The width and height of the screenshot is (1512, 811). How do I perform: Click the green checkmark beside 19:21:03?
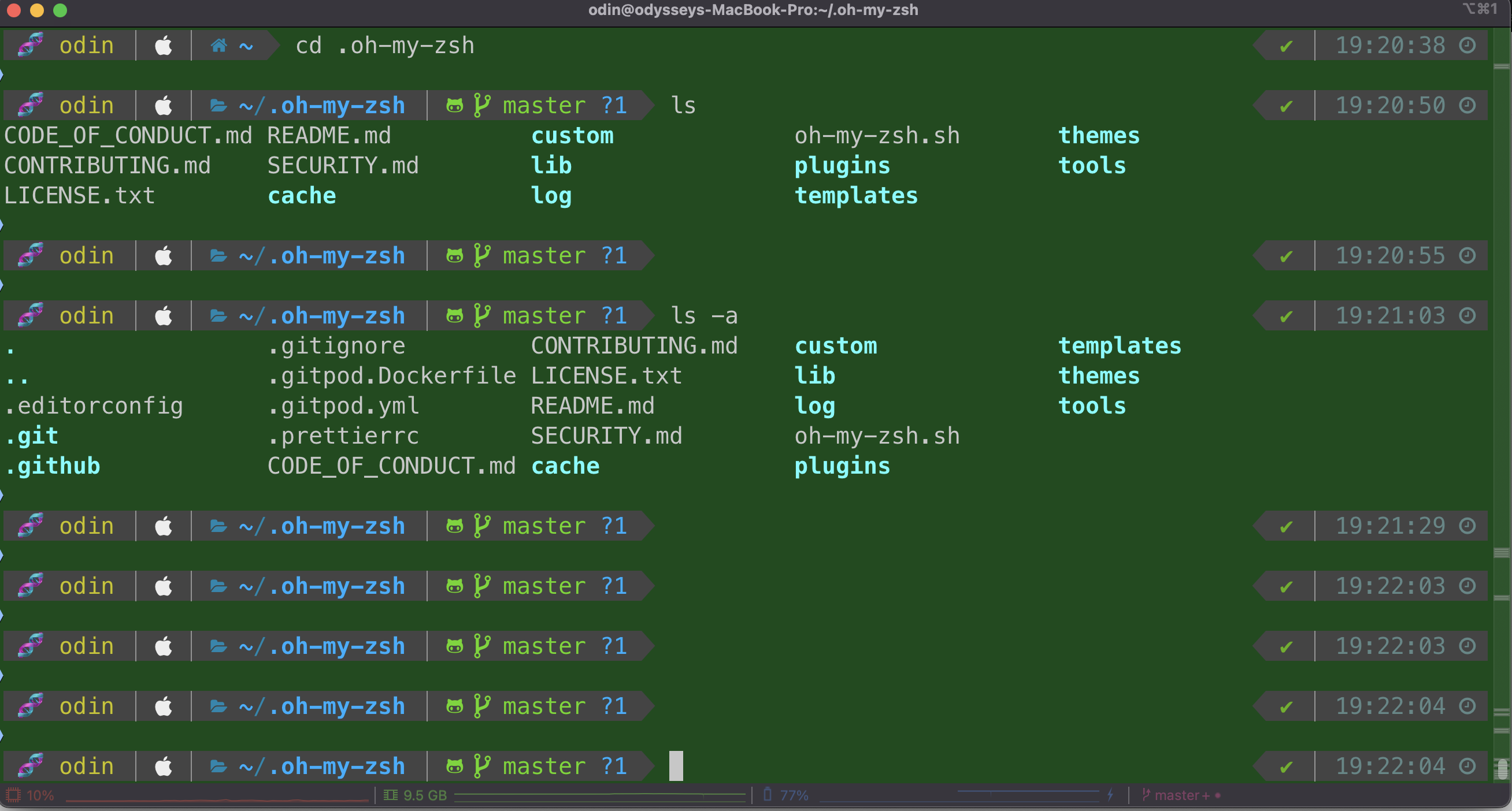[x=1286, y=317]
